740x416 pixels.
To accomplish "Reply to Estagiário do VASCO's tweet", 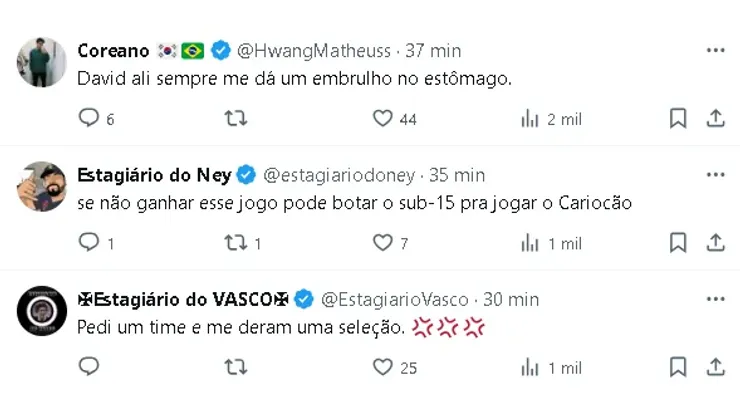I will click(x=89, y=367).
